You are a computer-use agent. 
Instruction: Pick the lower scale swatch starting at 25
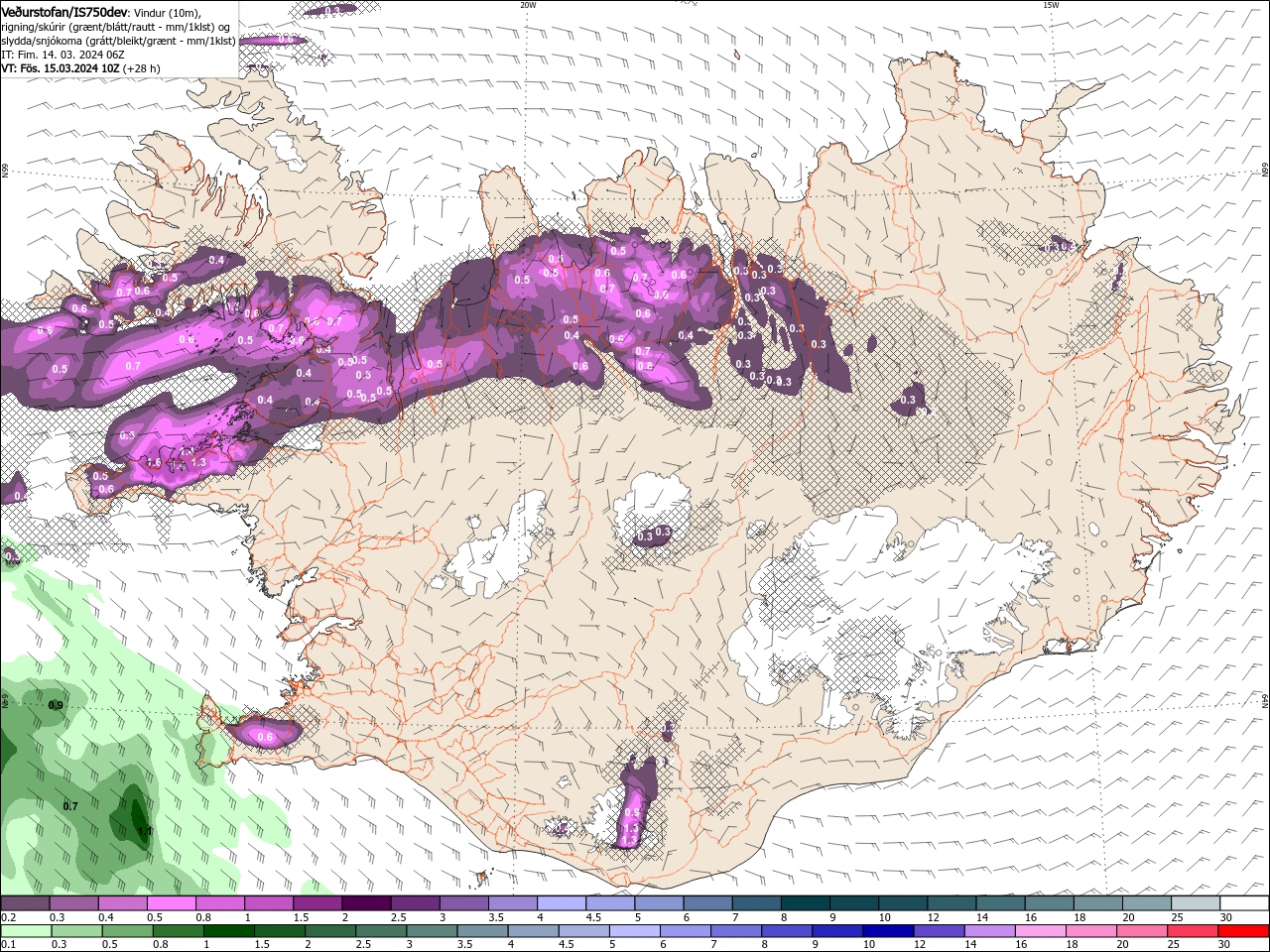(x=1194, y=931)
